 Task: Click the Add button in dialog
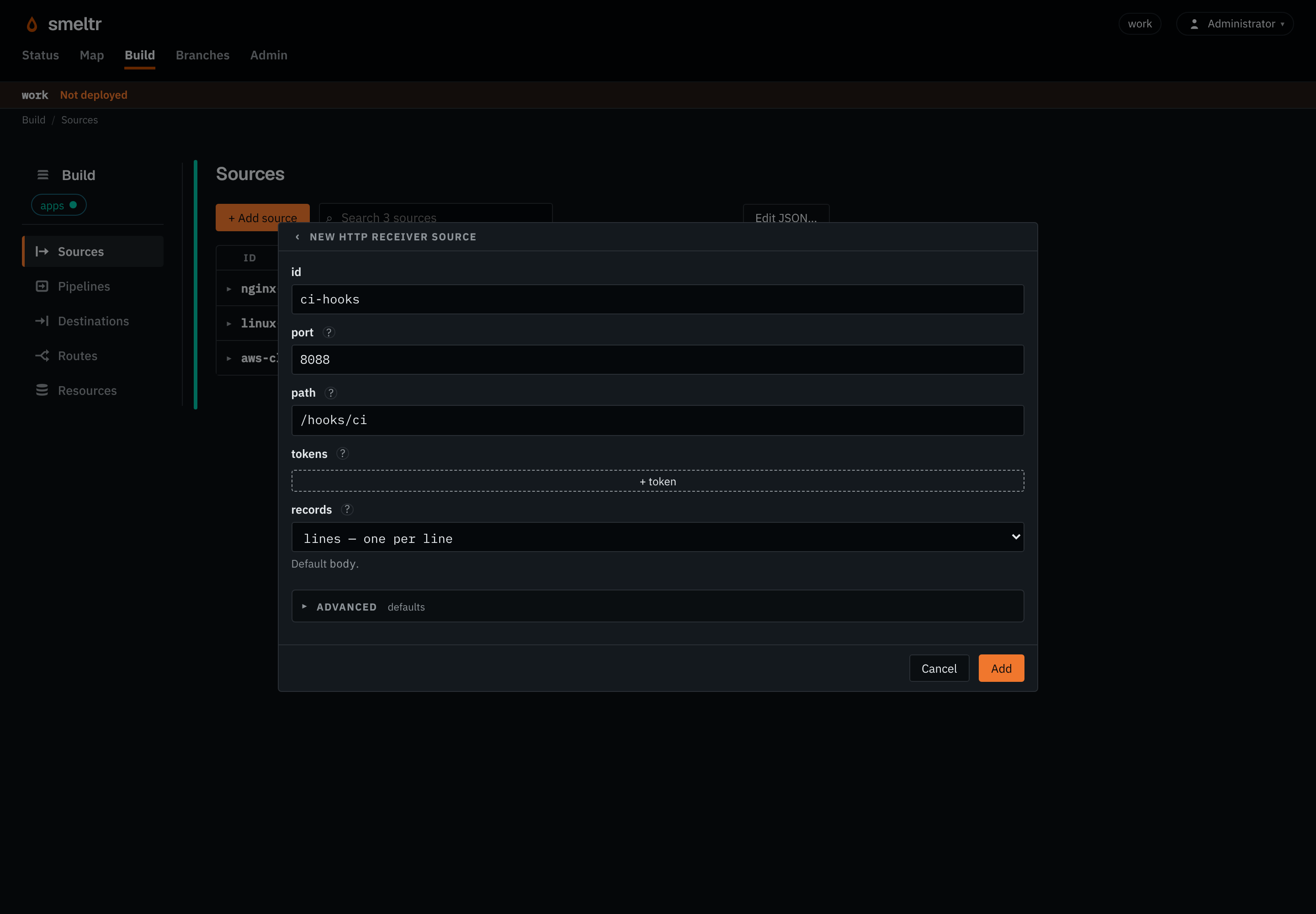[x=1001, y=668]
